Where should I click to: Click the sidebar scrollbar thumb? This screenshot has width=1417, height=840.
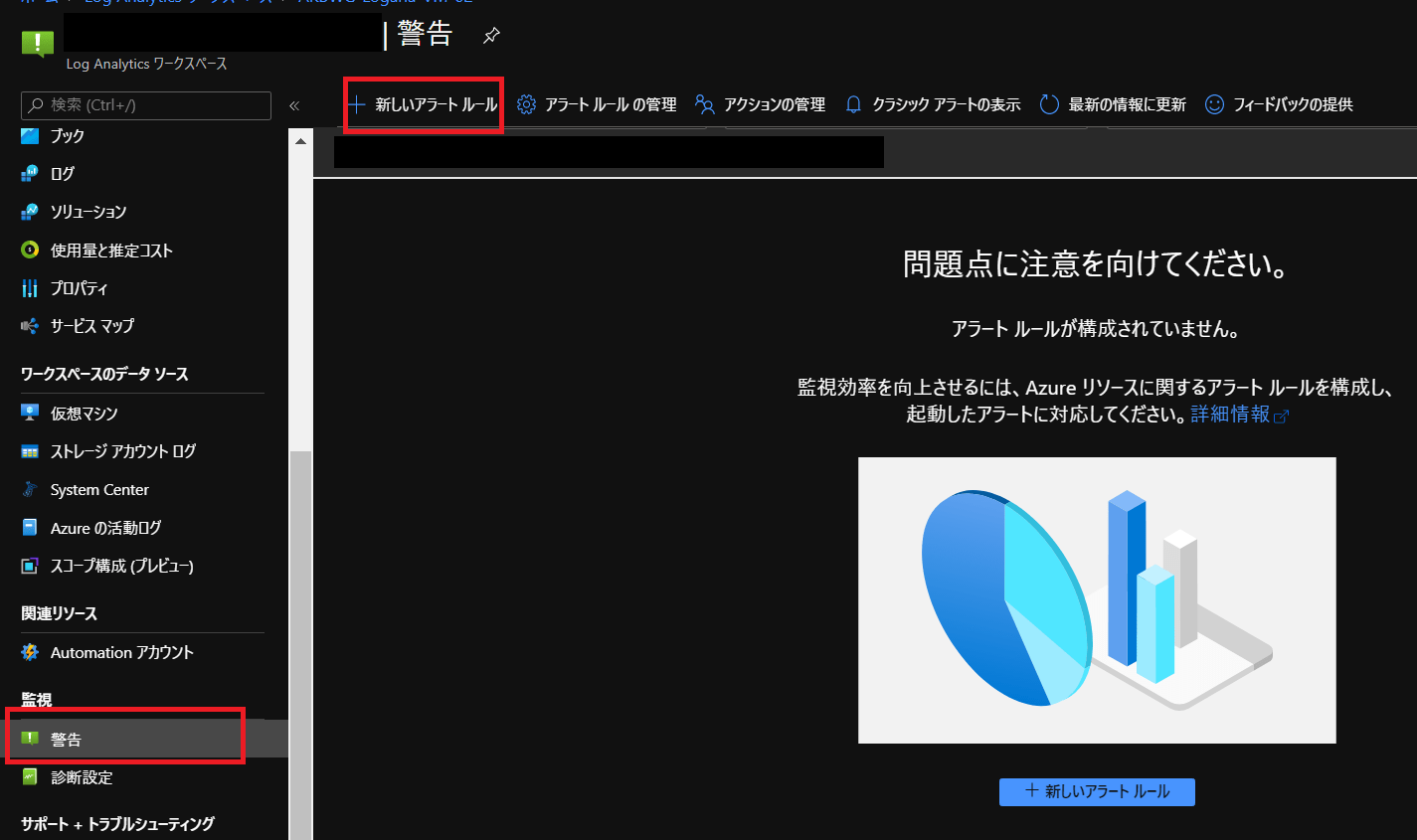point(300,644)
